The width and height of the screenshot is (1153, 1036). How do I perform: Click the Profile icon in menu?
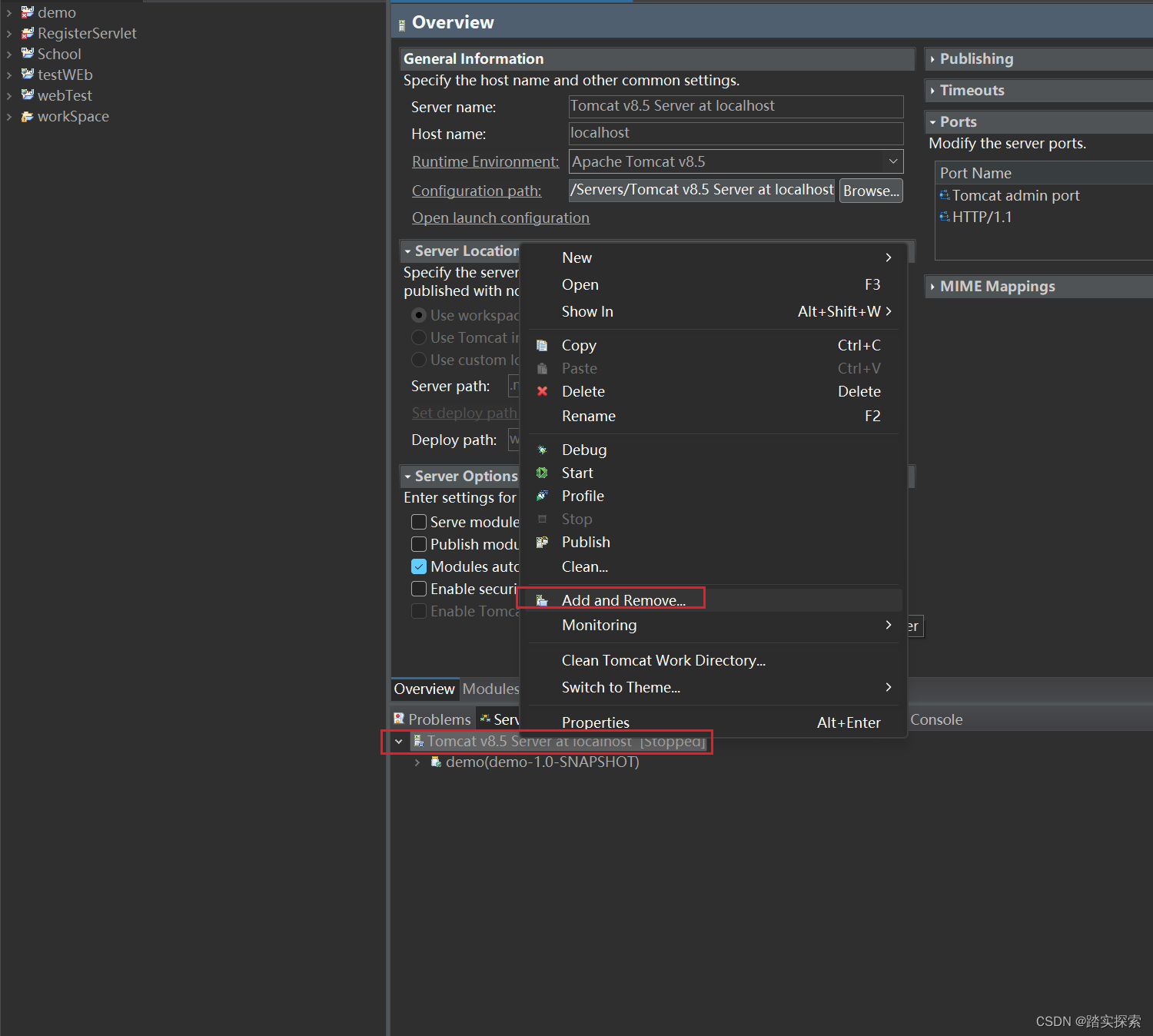coord(542,496)
